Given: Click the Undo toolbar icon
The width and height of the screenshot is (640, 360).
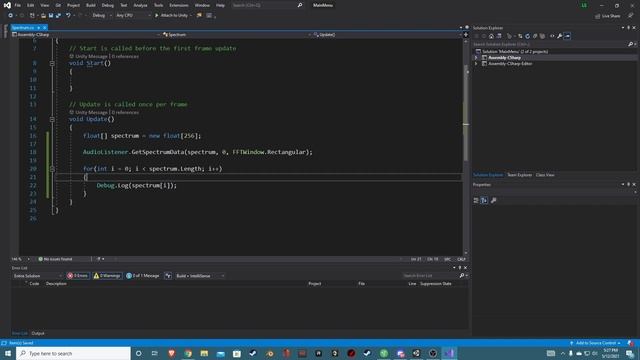Looking at the screenshot, I should coord(68,16).
